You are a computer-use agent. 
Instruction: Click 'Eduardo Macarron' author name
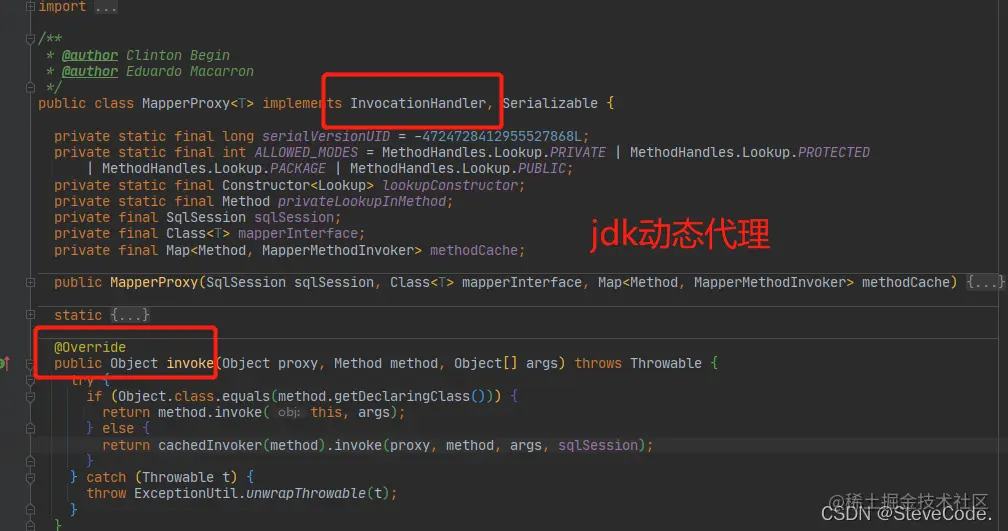pyautogui.click(x=190, y=71)
